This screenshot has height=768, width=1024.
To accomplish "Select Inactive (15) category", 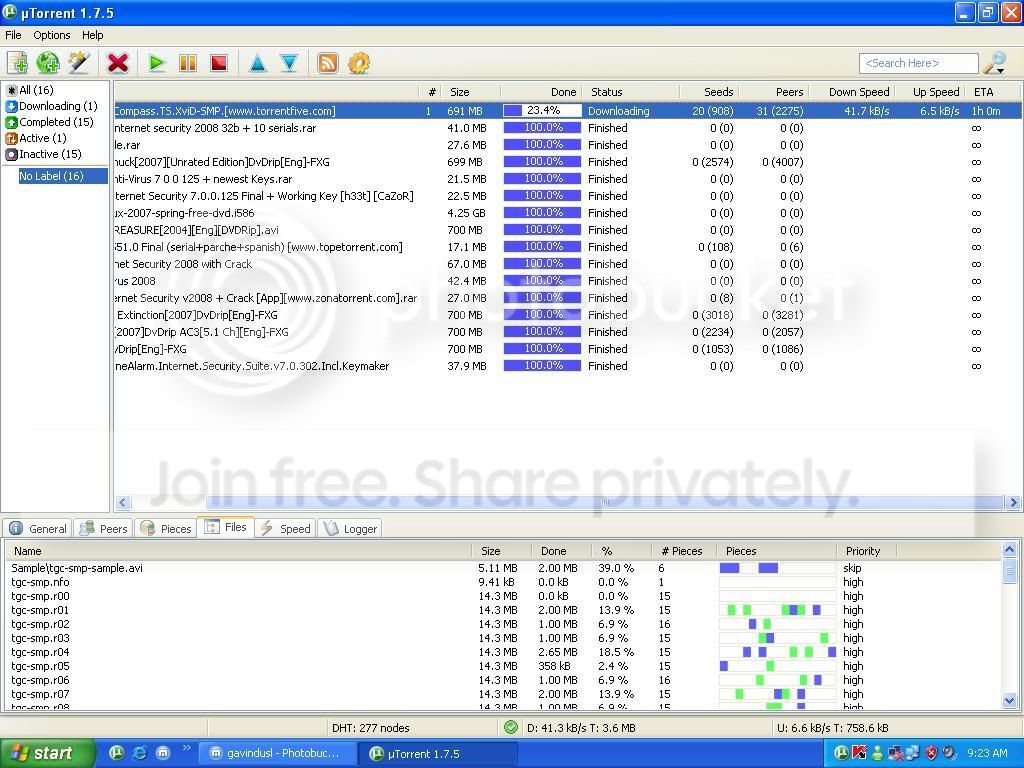I will coord(44,155).
